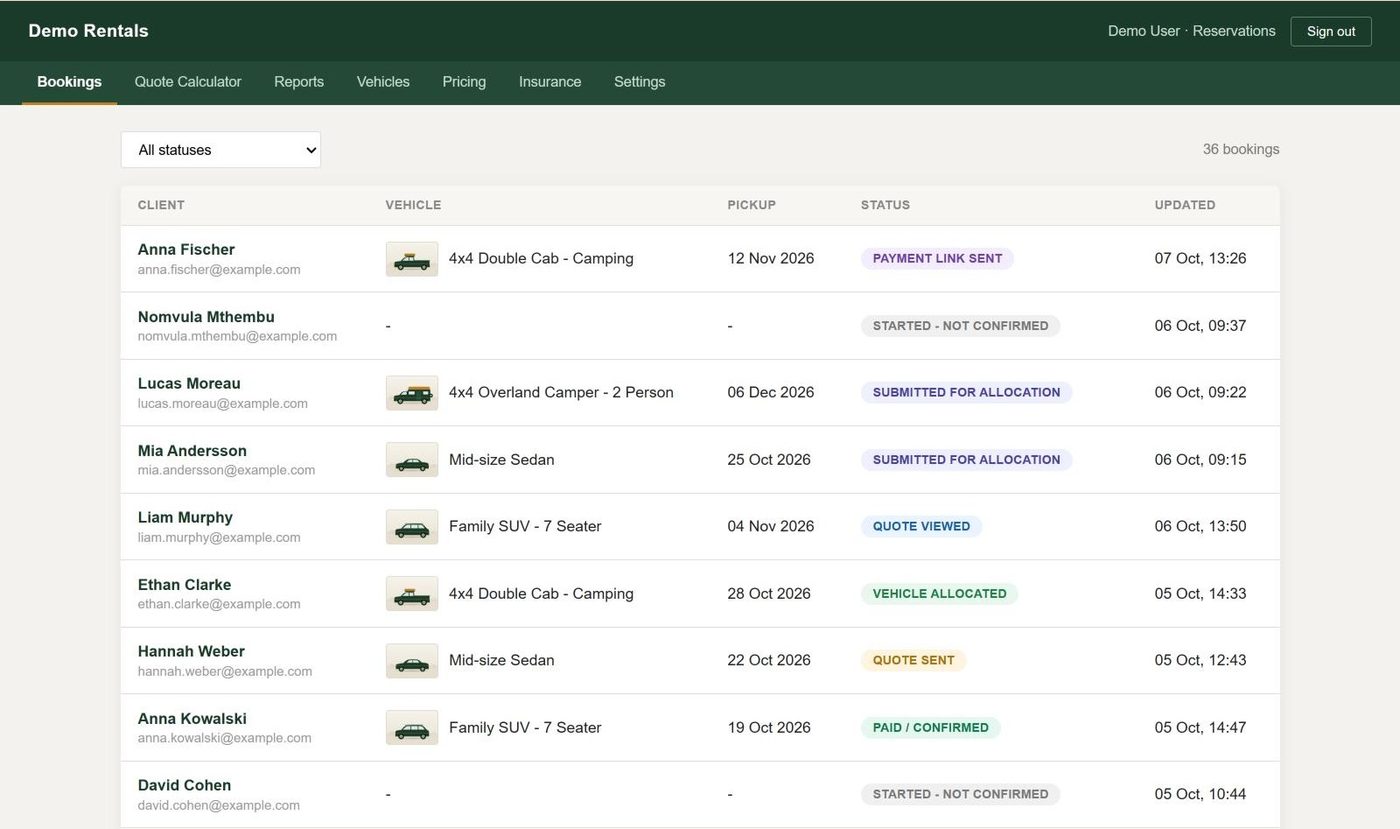Click updated time 05 Oct, 14:47
Image resolution: width=1400 pixels, height=829 pixels.
1200,727
